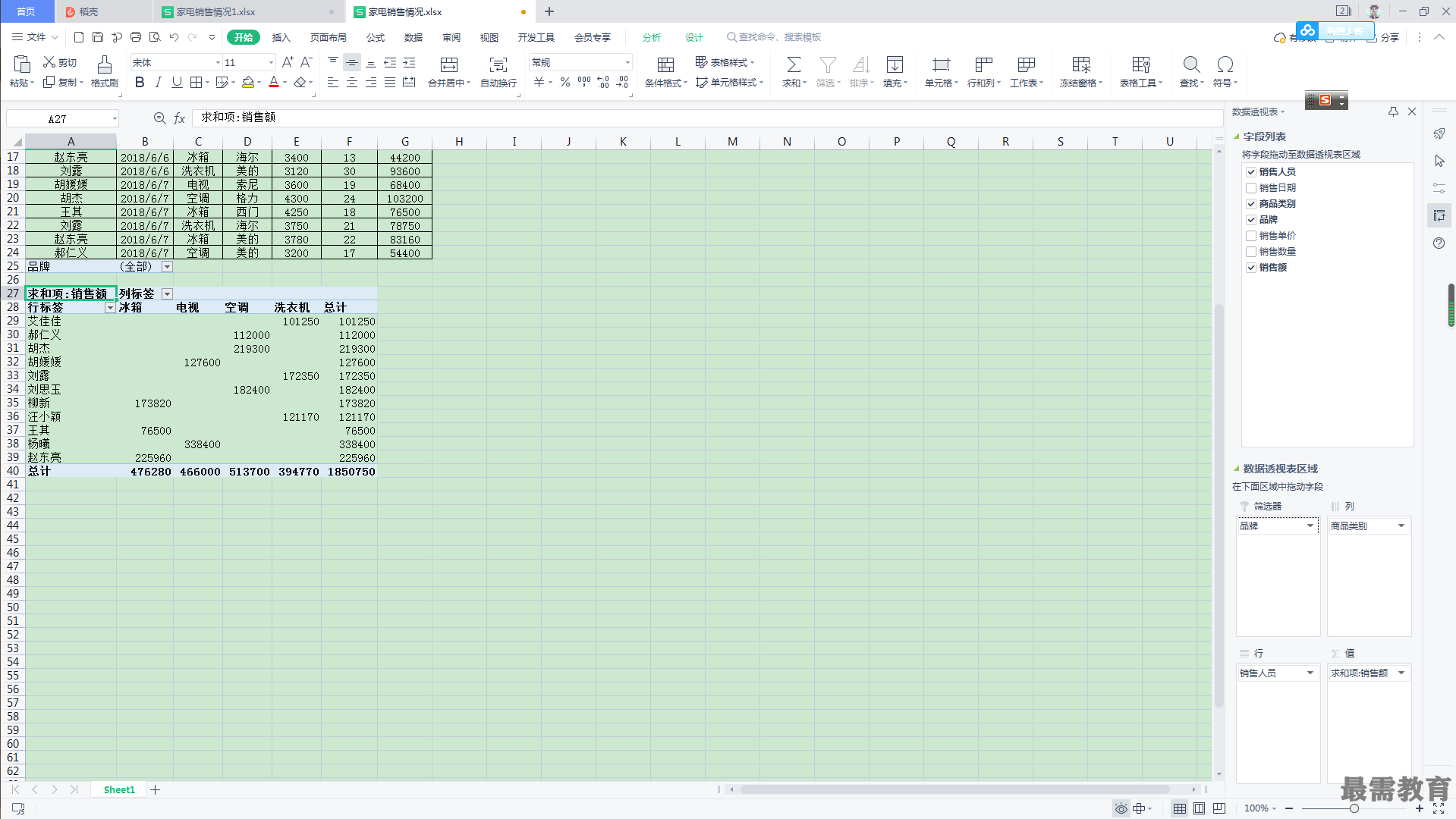Click the Format Painter brush icon
Image resolution: width=1456 pixels, height=819 pixels.
(105, 64)
